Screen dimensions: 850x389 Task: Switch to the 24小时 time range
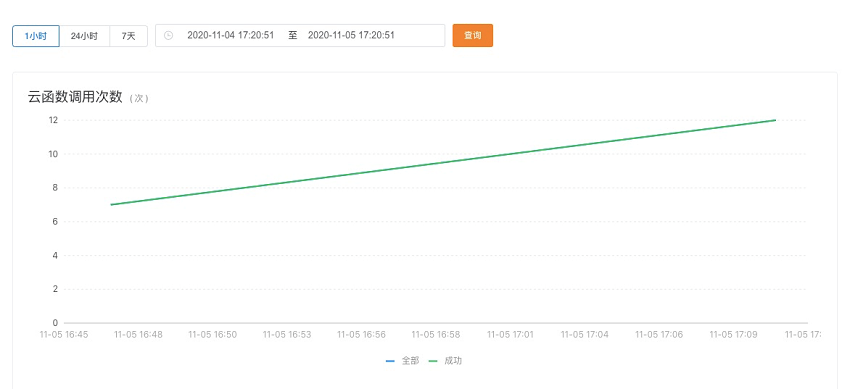[x=84, y=36]
